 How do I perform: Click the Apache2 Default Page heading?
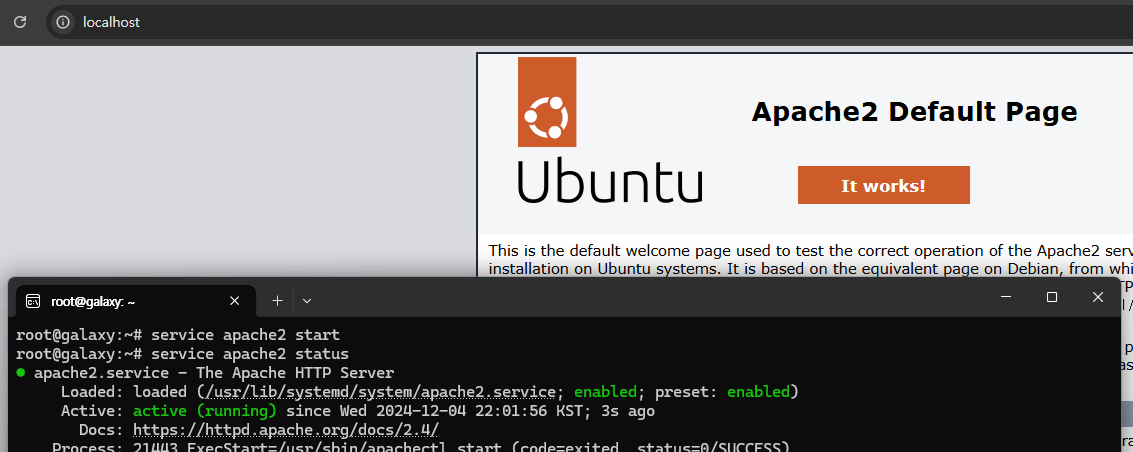pos(914,112)
